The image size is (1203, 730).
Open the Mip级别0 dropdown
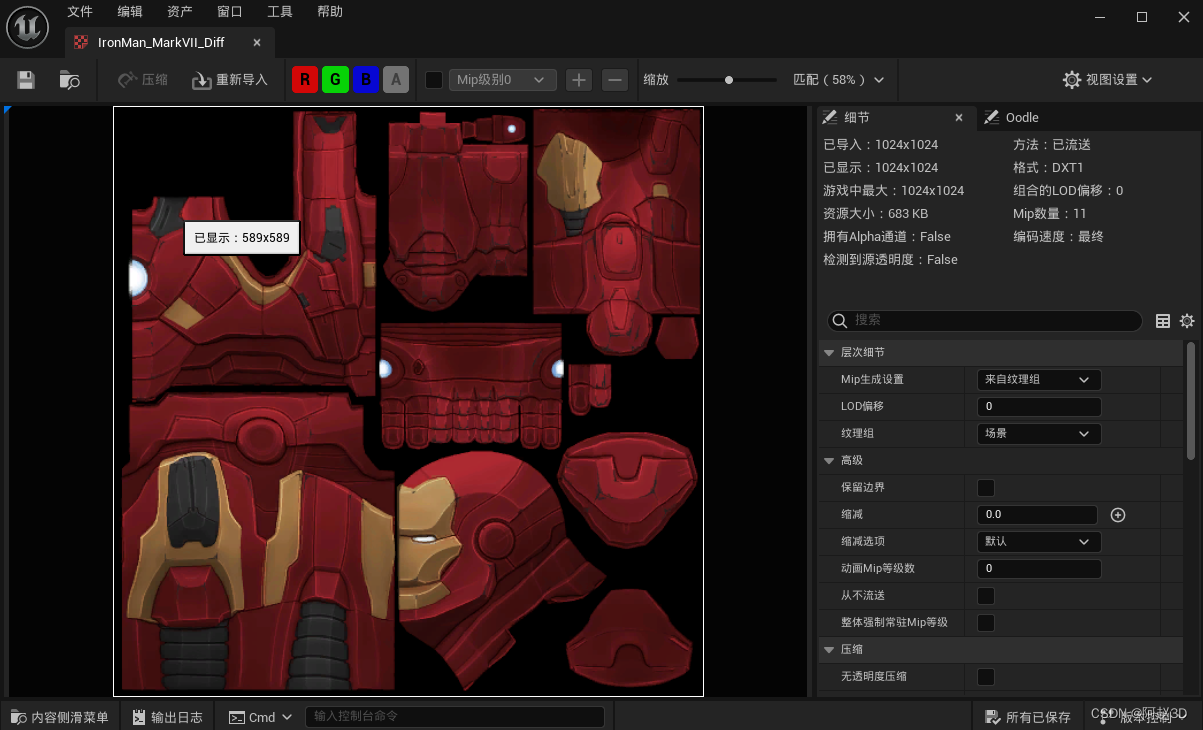point(501,80)
